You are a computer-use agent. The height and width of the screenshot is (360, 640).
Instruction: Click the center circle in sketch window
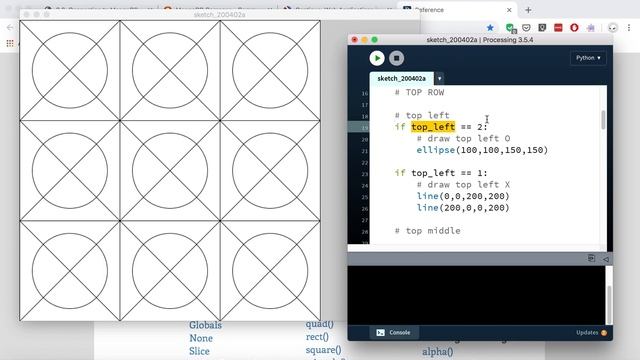170,171
